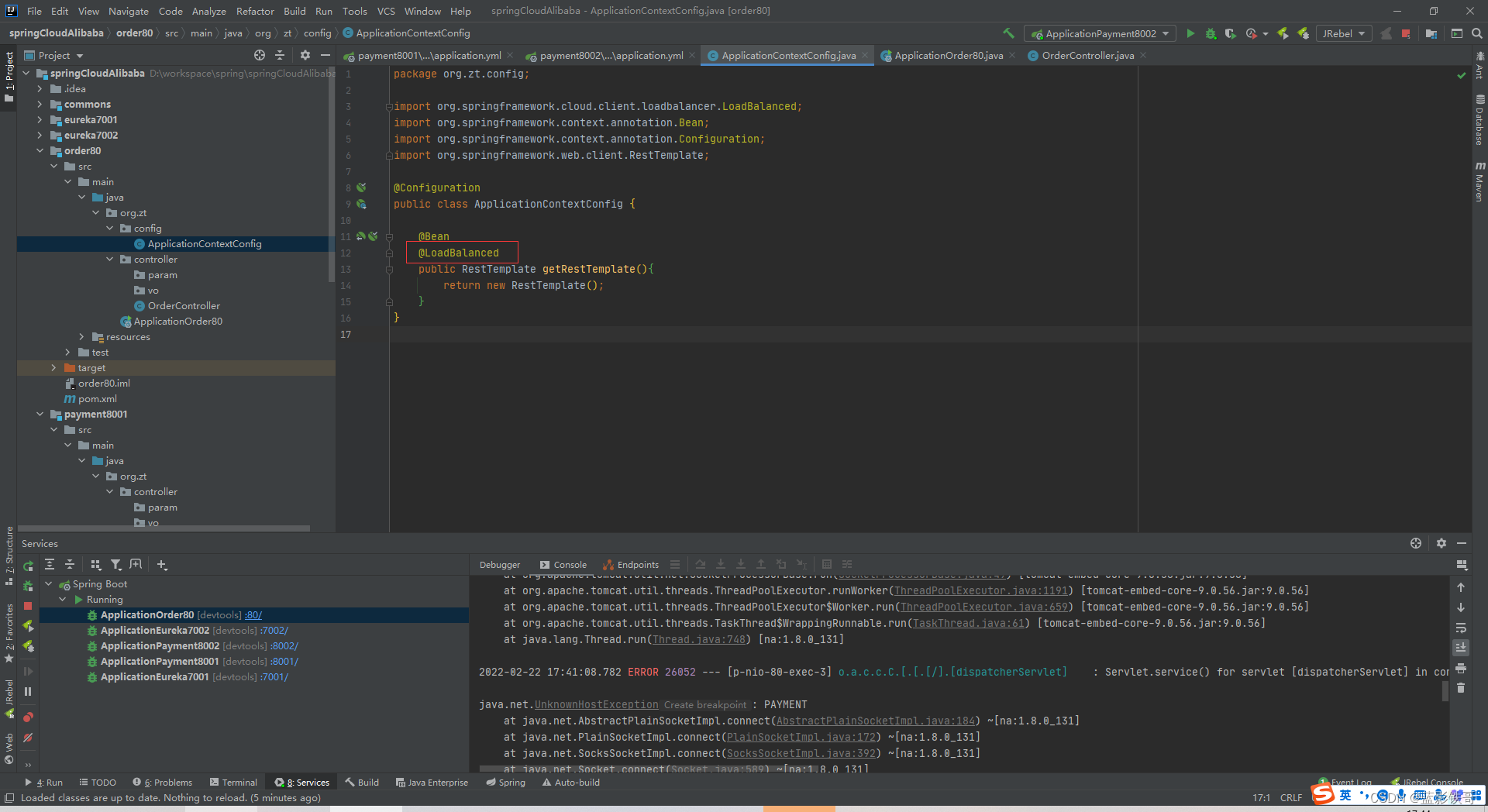Open the TODO tool window

pyautogui.click(x=98, y=782)
